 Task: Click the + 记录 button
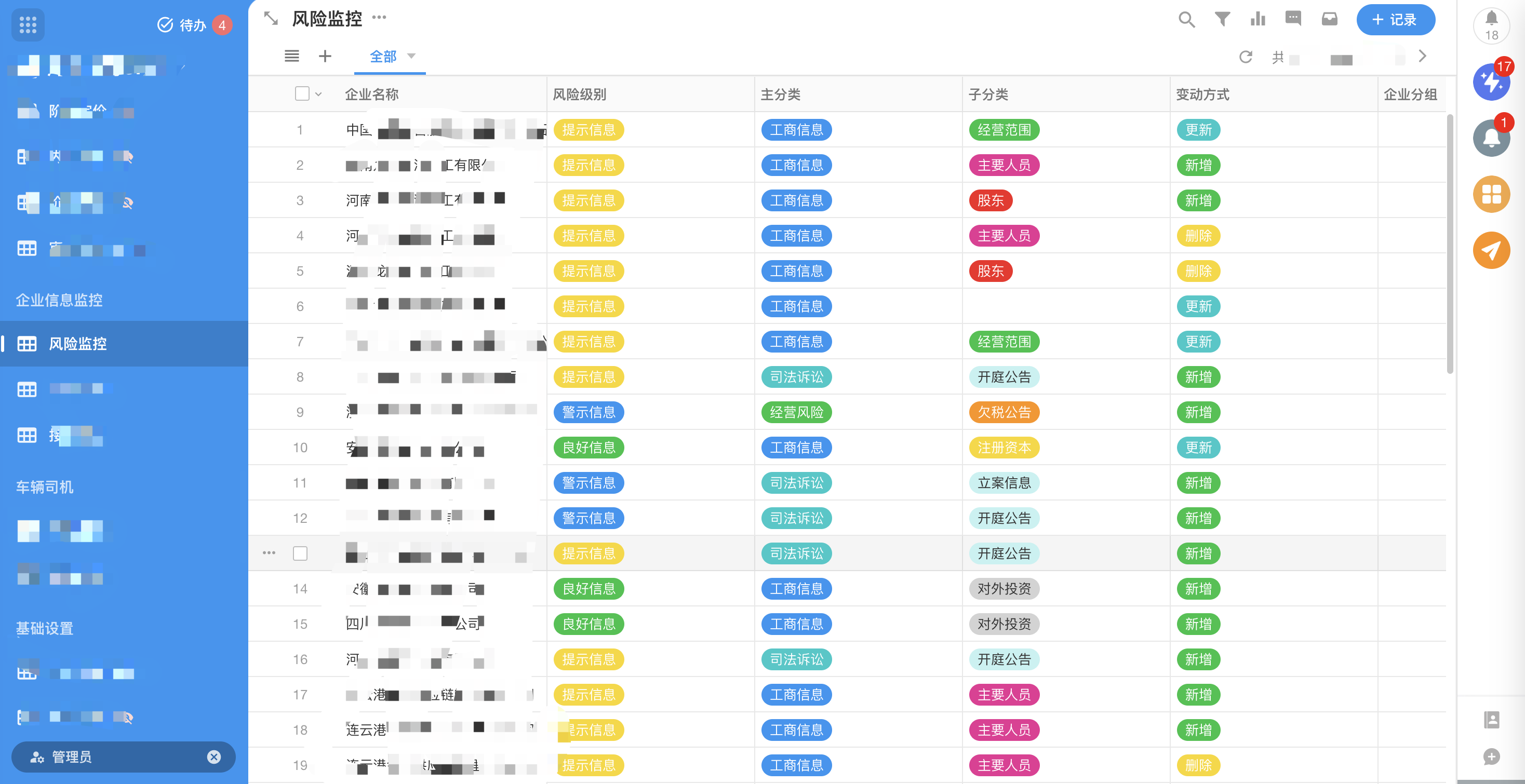tap(1395, 20)
